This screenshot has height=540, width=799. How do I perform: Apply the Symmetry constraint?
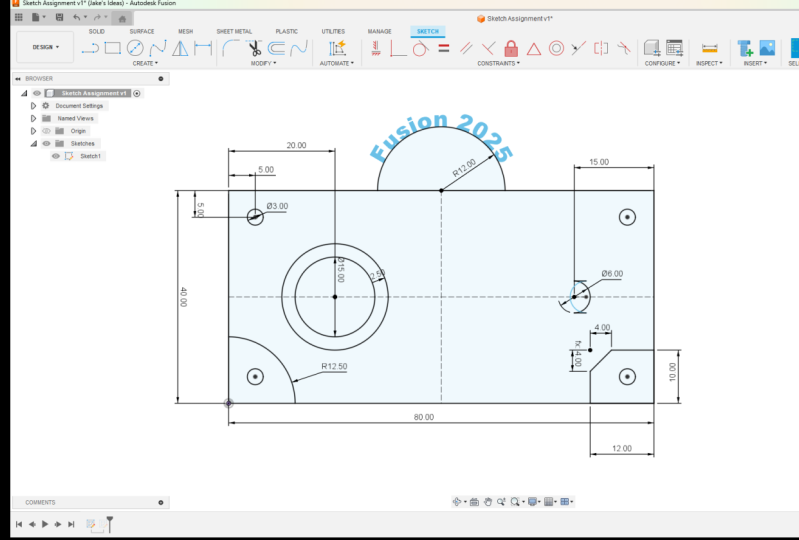601,48
